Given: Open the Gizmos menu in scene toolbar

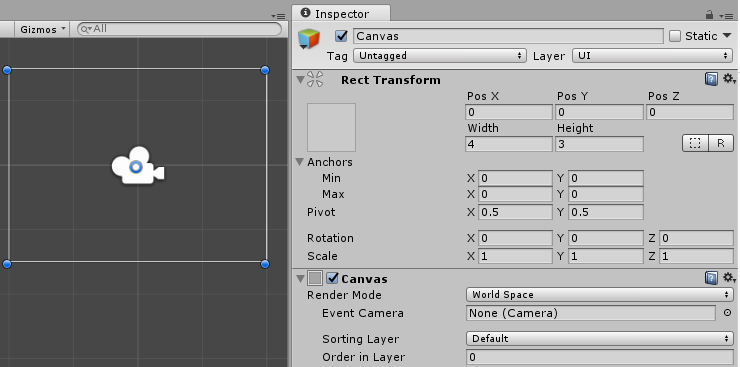Looking at the screenshot, I should pyautogui.click(x=42, y=29).
